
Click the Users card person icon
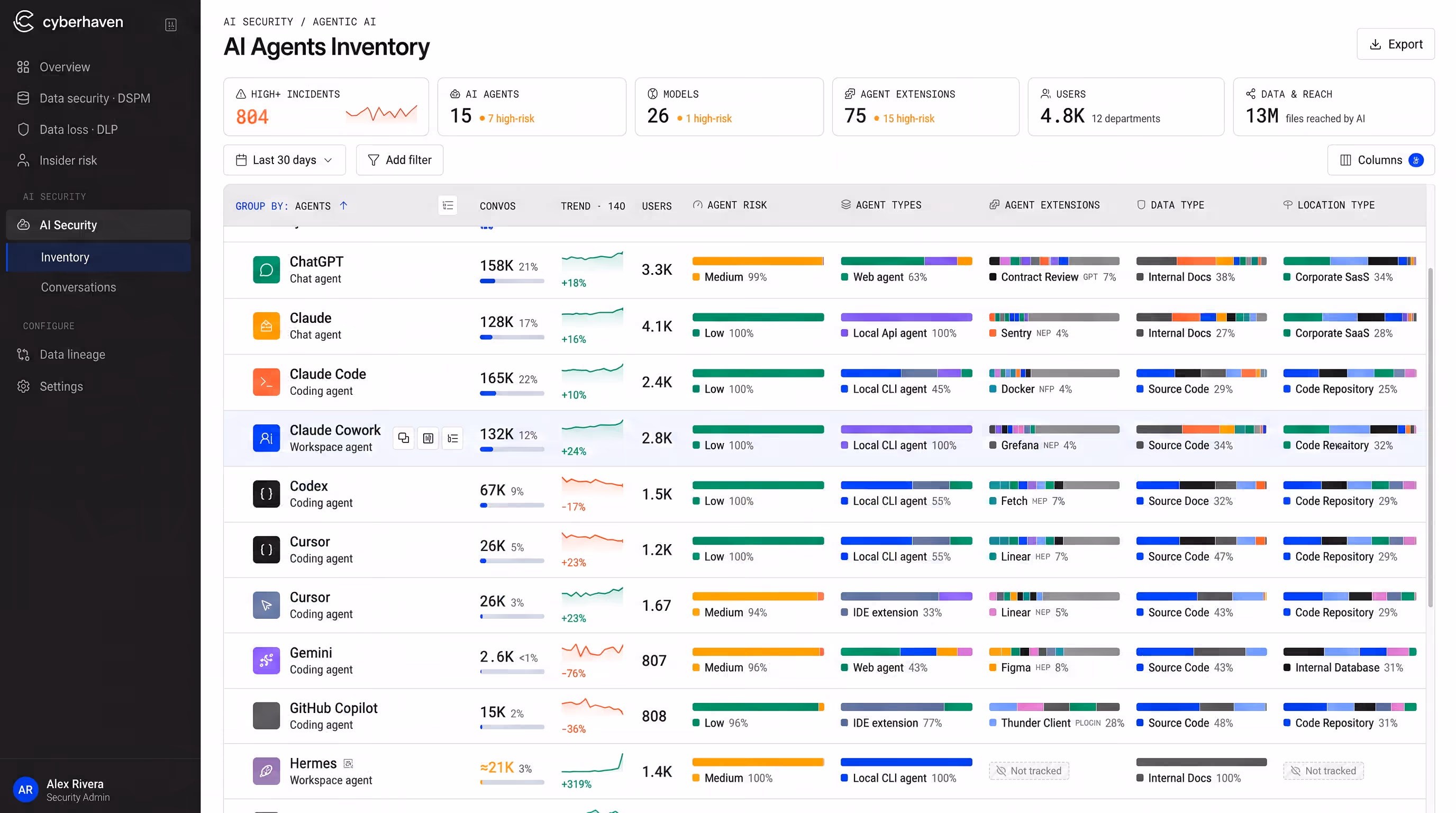click(1045, 94)
